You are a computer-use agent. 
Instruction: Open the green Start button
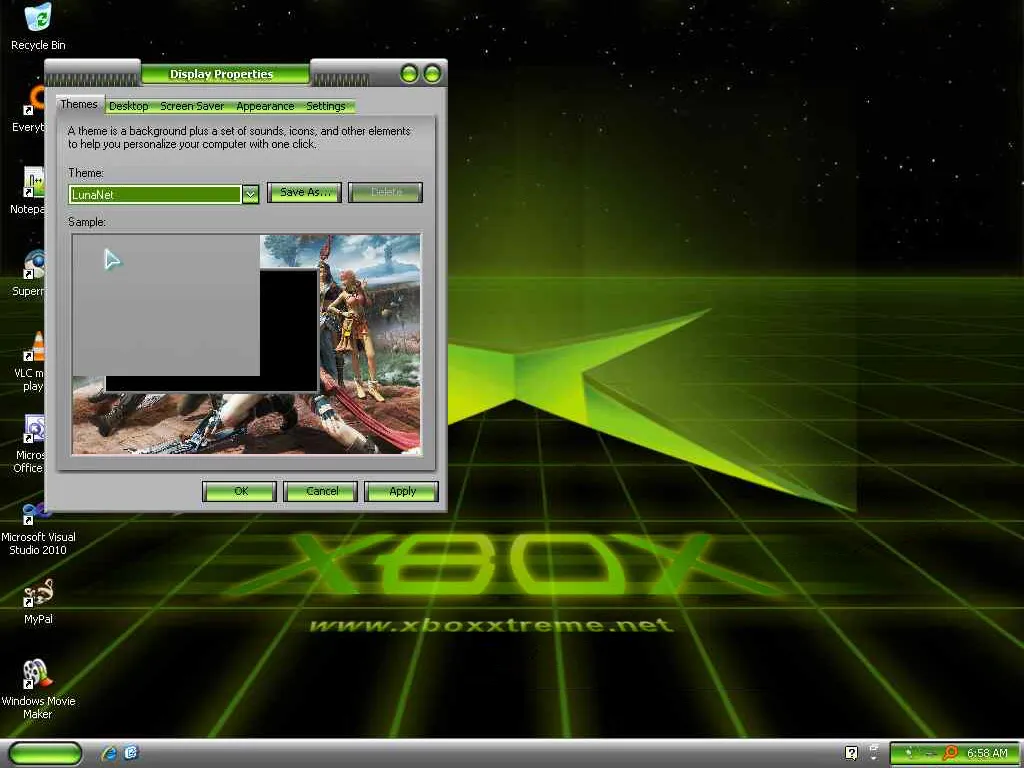tap(46, 753)
